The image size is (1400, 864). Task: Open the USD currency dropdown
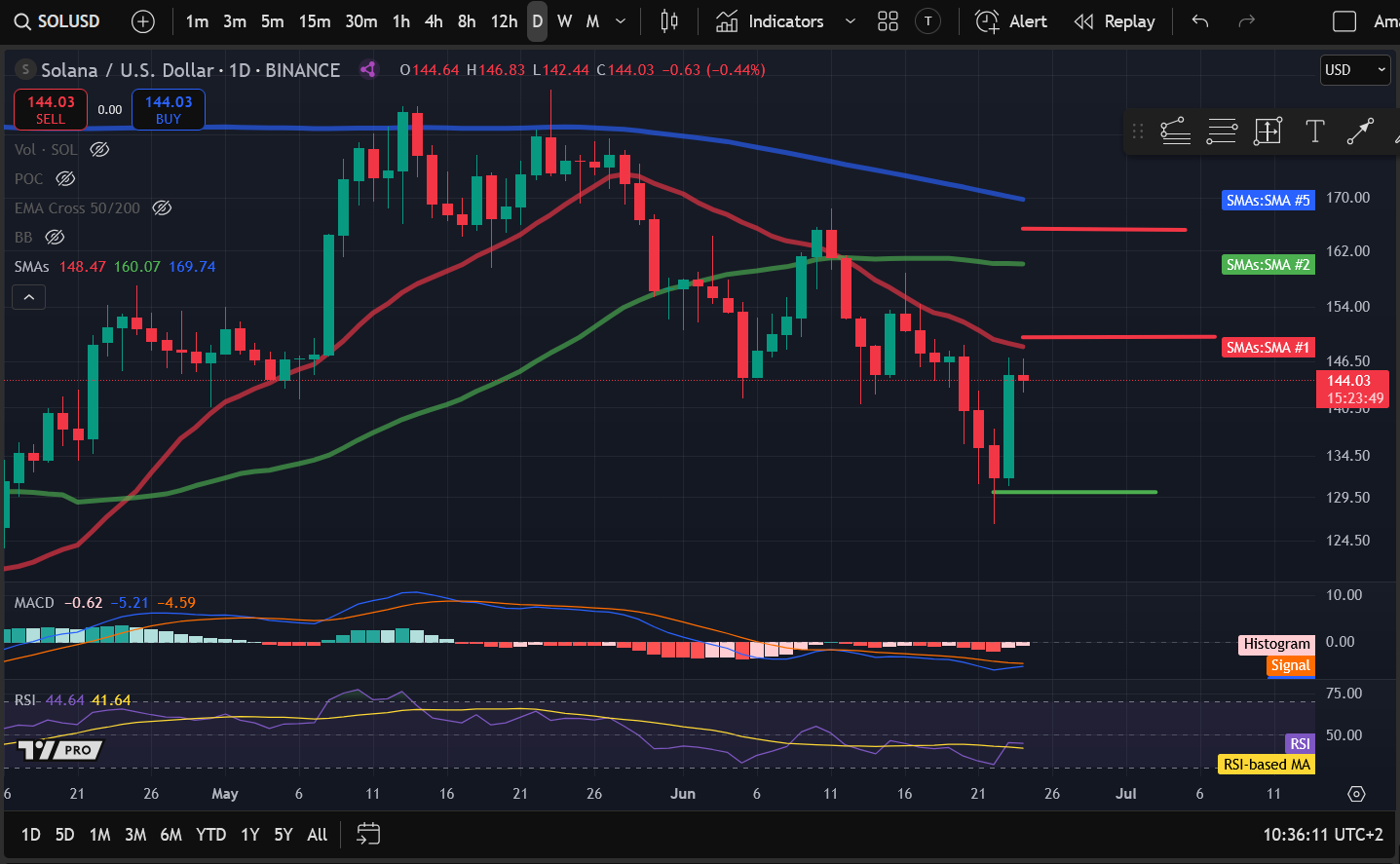coord(1355,70)
